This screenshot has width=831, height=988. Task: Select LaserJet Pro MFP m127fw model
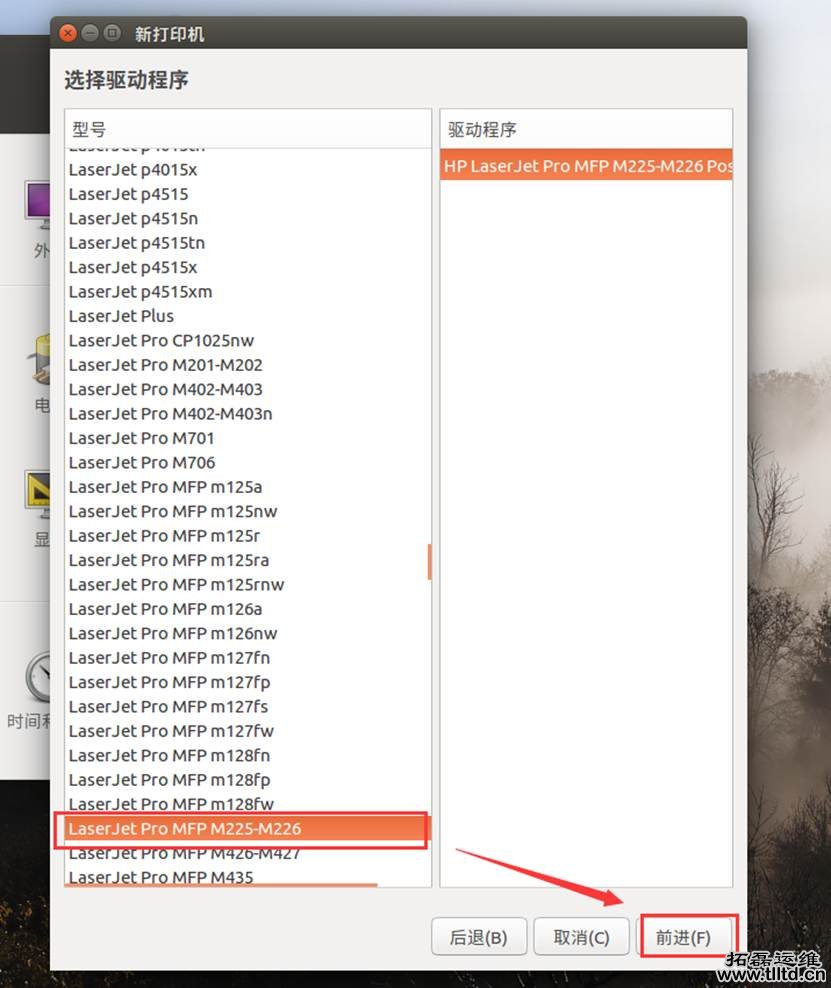171,730
